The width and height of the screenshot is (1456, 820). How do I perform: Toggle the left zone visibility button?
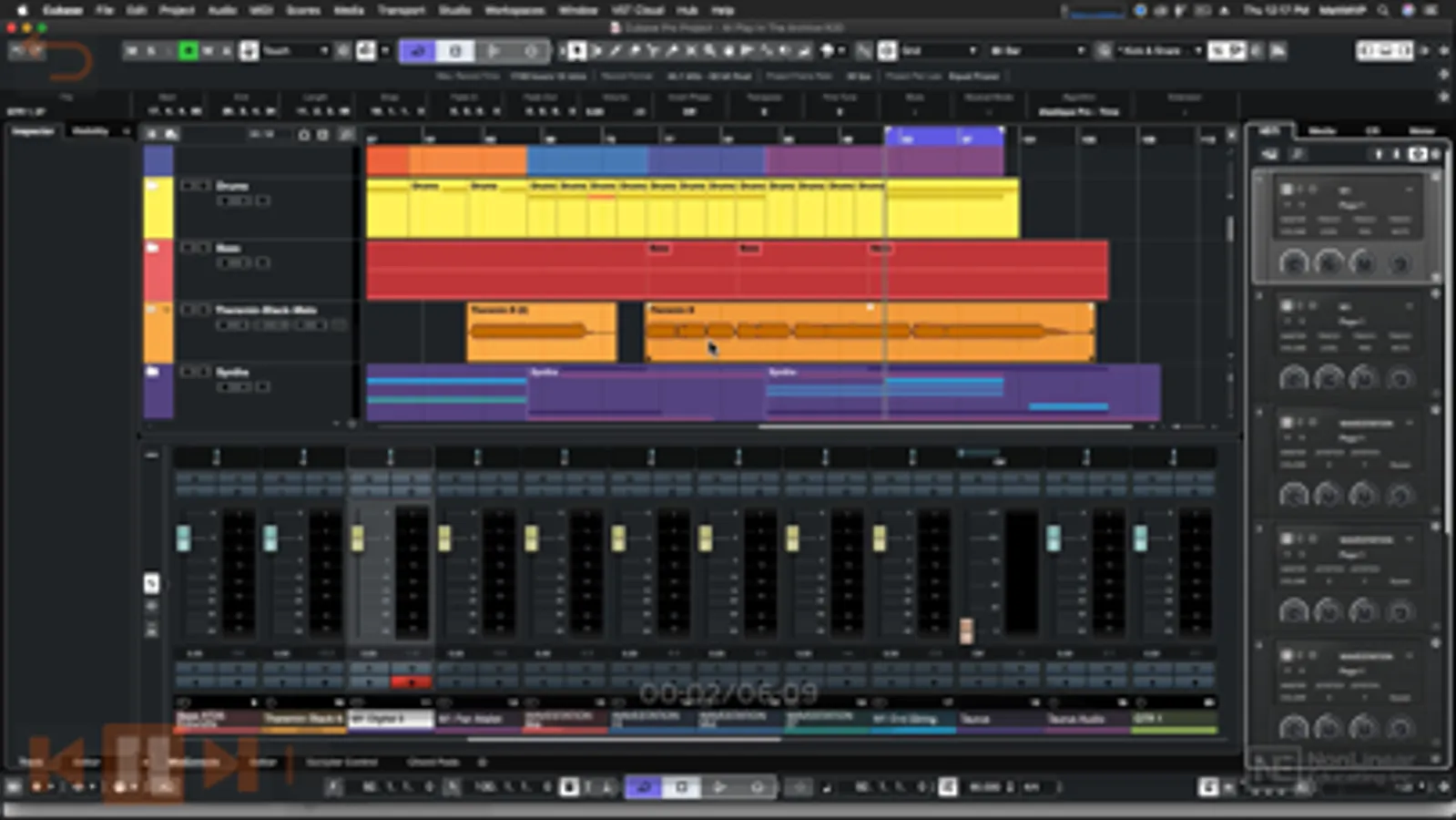tap(1364, 51)
